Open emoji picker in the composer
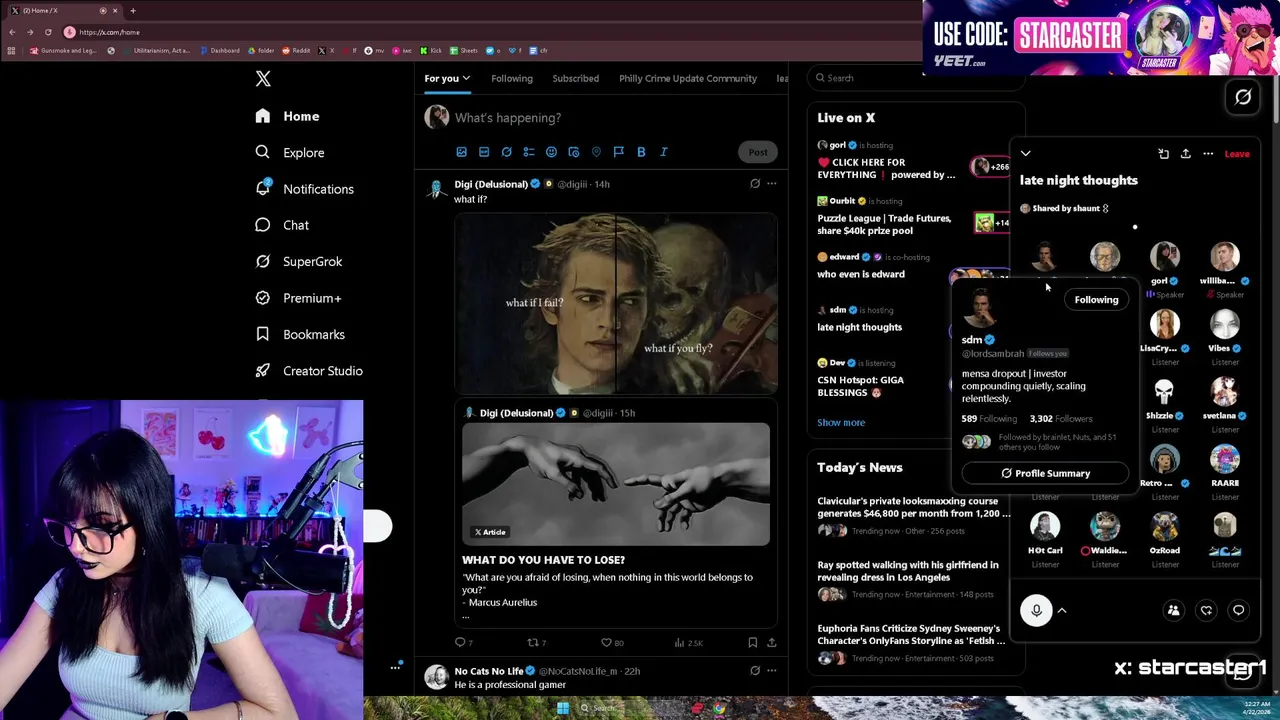Image resolution: width=1280 pixels, height=720 pixels. (551, 152)
